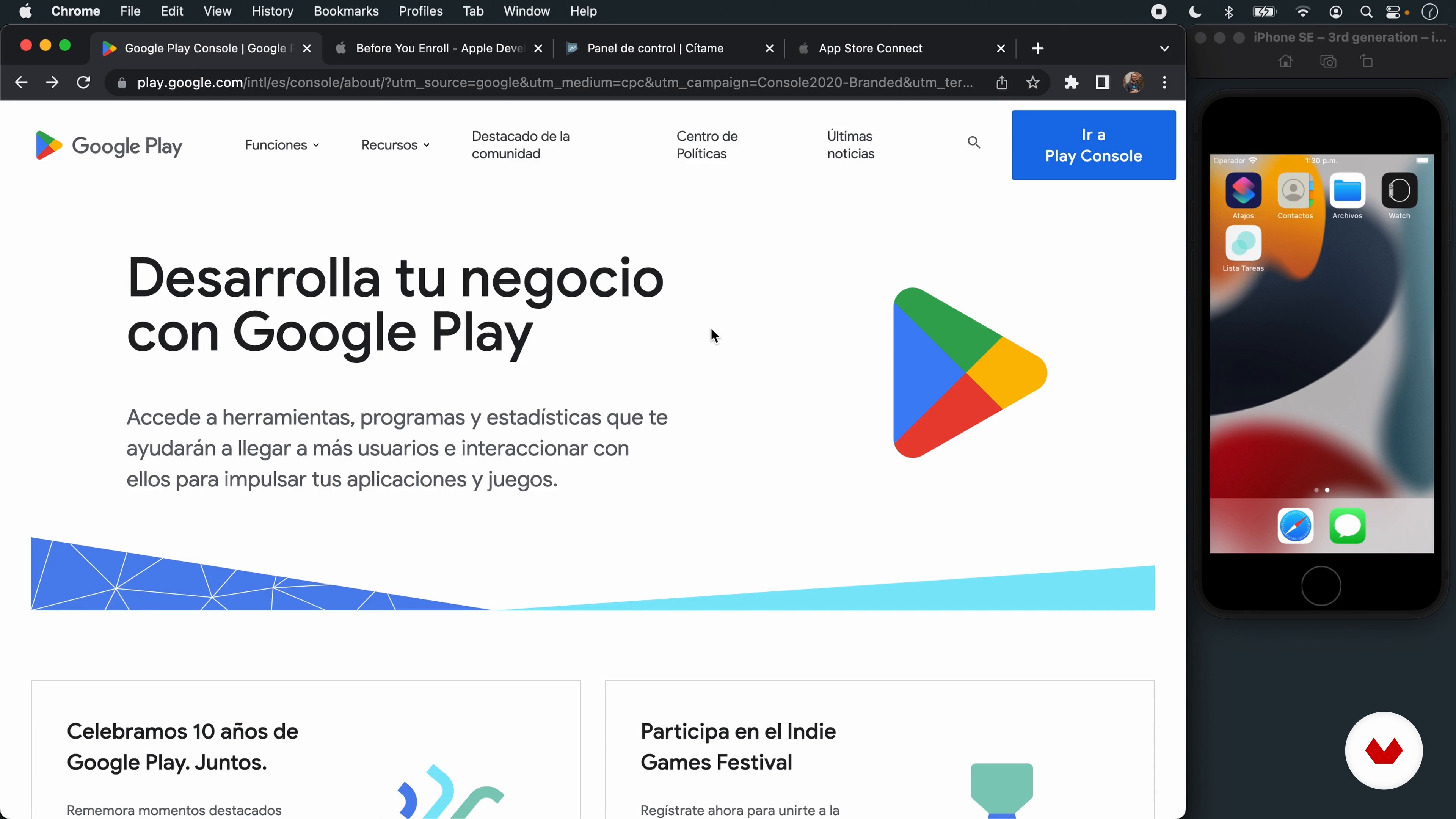Toggle the Chrome side panel icon
The width and height of the screenshot is (1456, 819).
click(x=1102, y=83)
